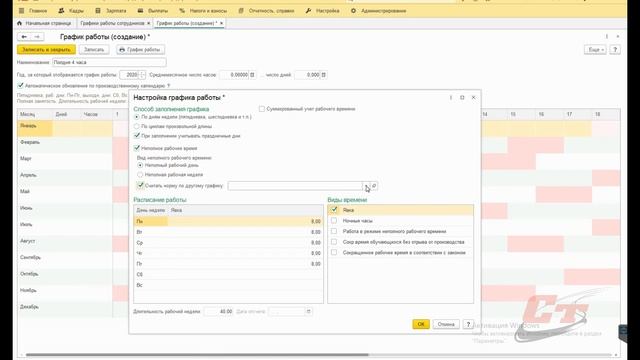Click the other schedule input field
Image resolution: width=640 pixels, height=360 pixels.
coord(295,186)
